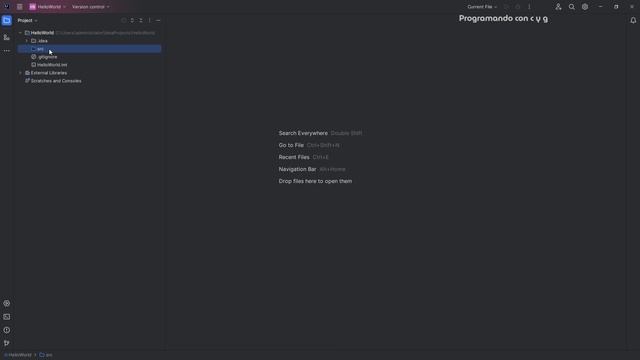This screenshot has width=640, height=360.
Task: Click src in bottom breadcrumb
Action: click(x=46, y=355)
